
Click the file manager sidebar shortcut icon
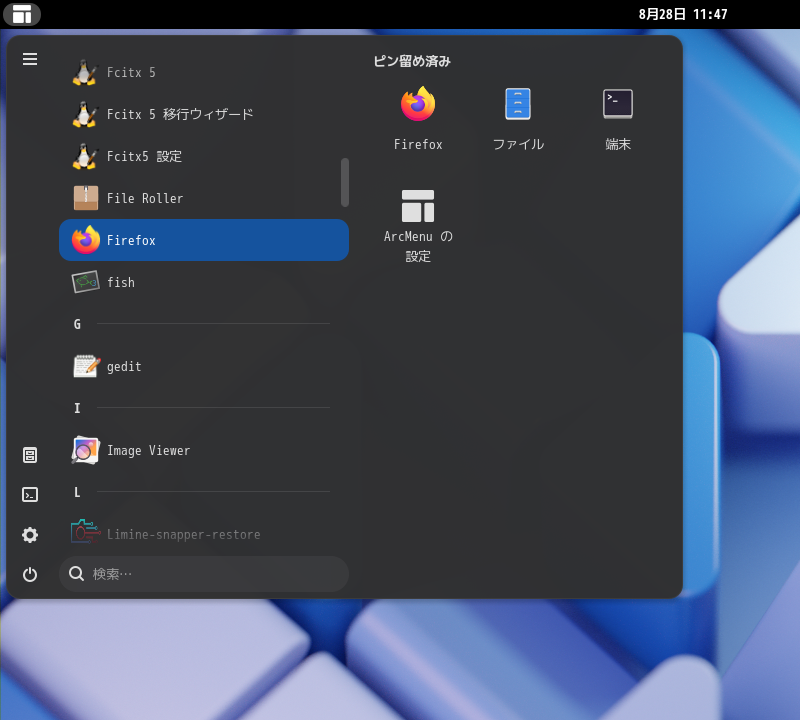pos(30,455)
